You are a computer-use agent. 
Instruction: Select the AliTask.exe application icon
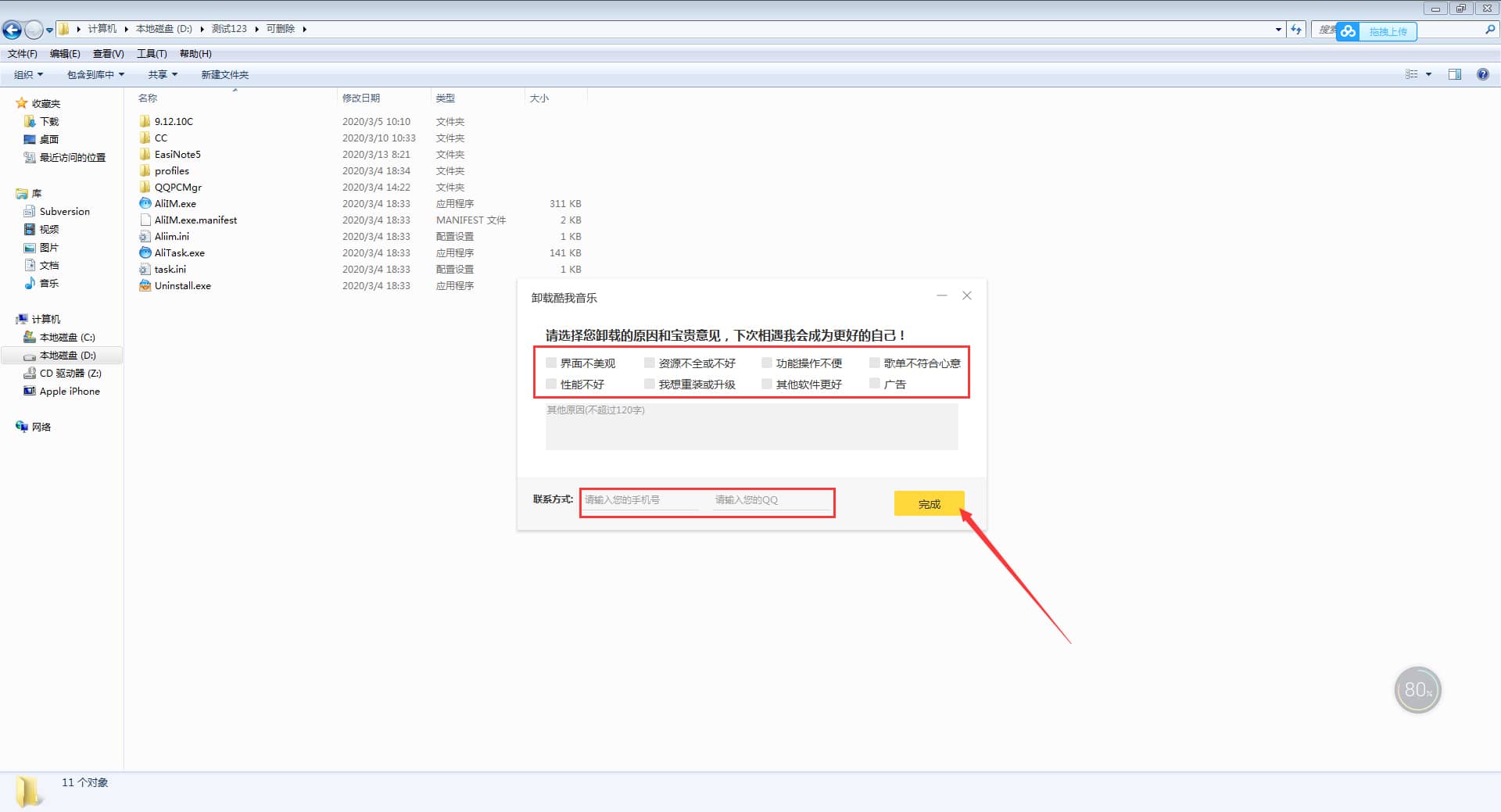(x=145, y=252)
